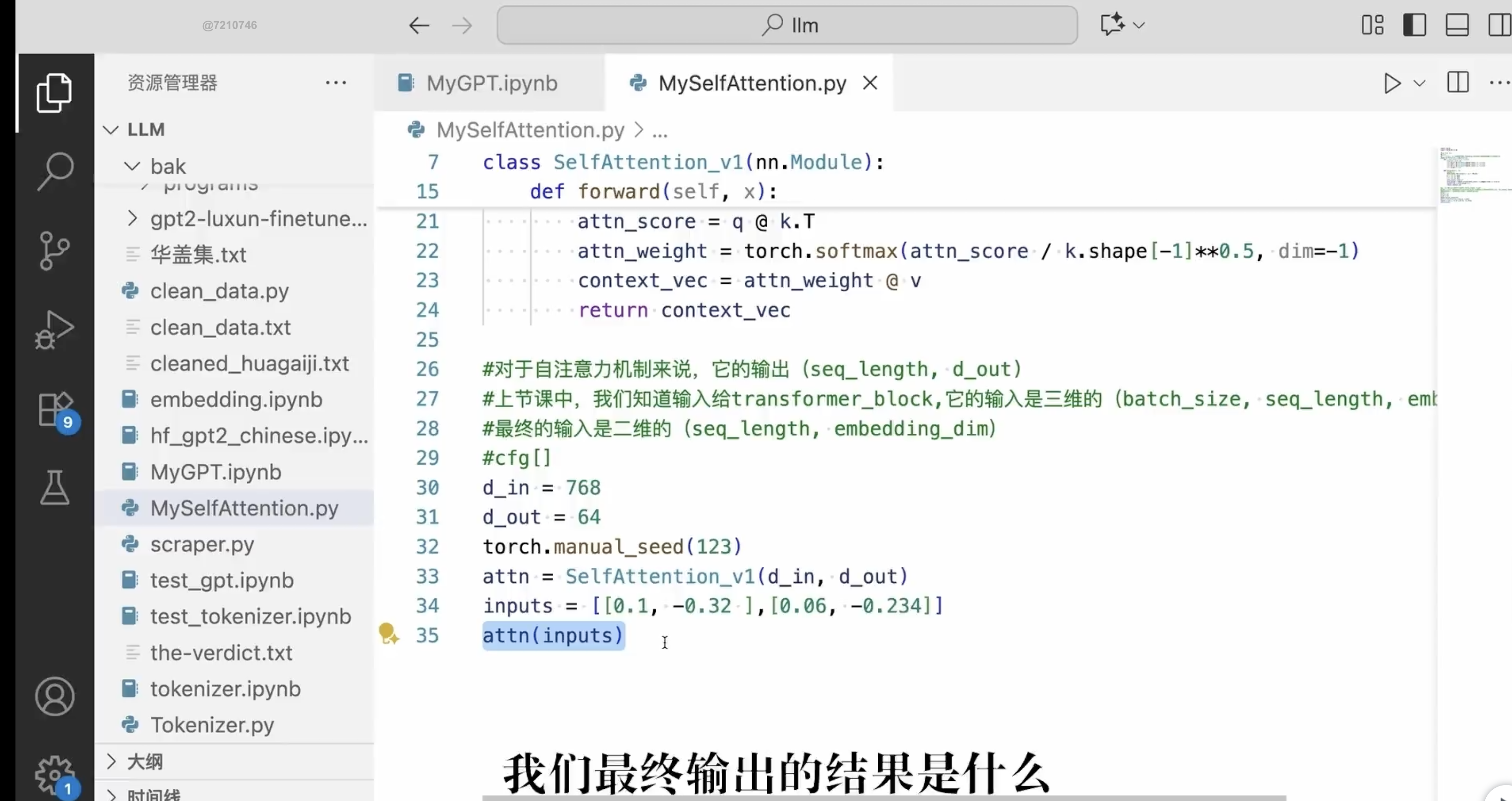
Task: Toggle the Primary Side Bar visibility
Action: (x=1415, y=25)
